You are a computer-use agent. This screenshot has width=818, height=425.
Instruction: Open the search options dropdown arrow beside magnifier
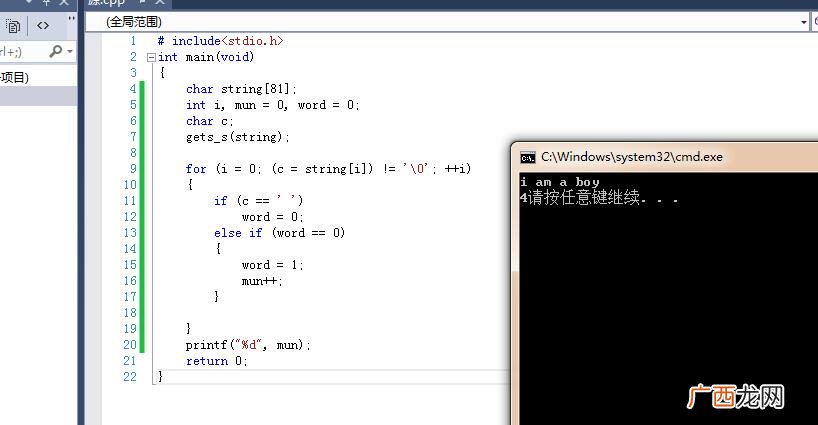pyautogui.click(x=70, y=52)
